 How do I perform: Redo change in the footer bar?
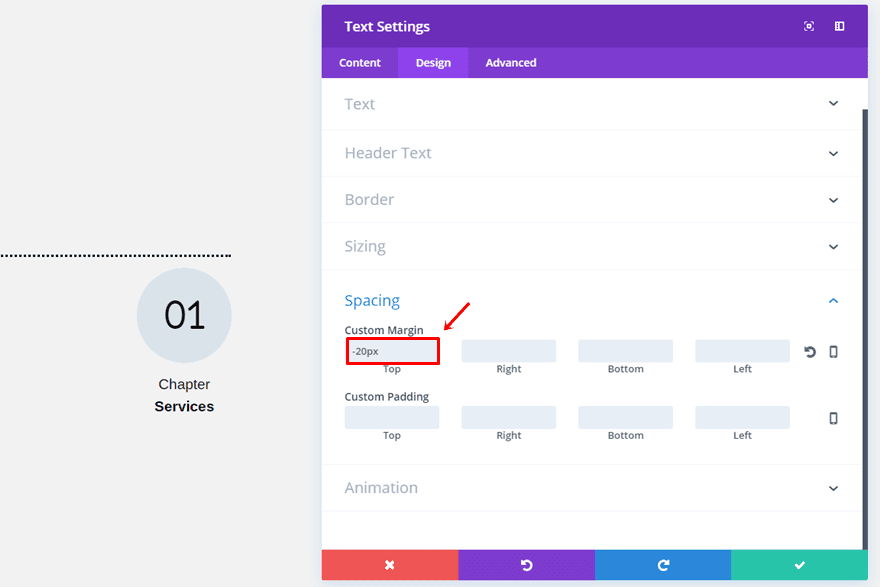(663, 565)
